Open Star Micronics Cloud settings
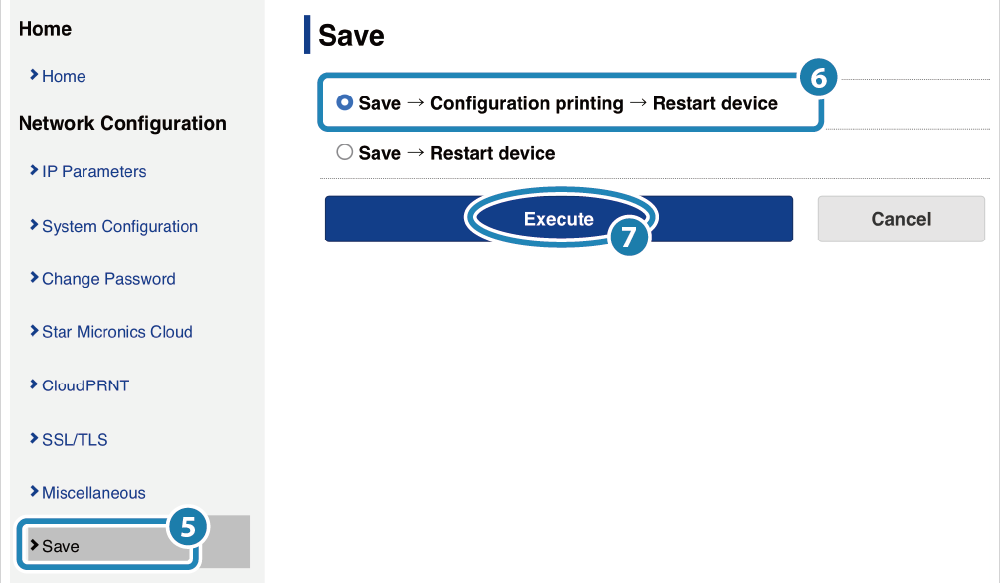 click(x=117, y=332)
